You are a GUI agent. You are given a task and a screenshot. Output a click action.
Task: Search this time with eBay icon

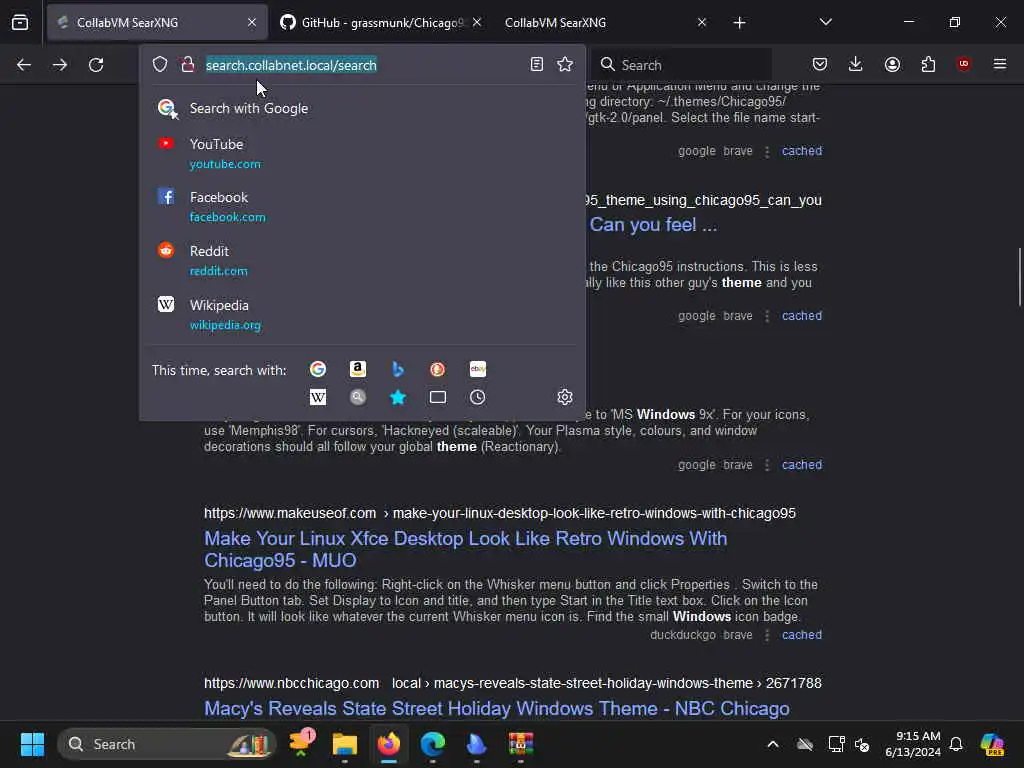tap(477, 369)
